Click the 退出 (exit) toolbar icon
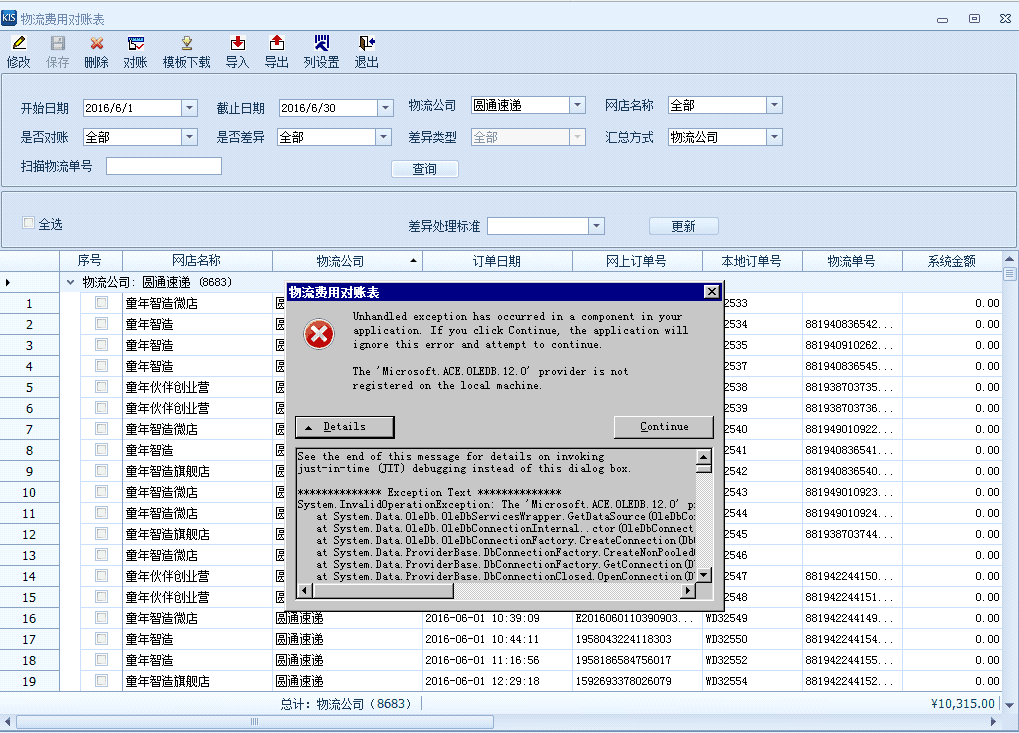 pos(366,44)
